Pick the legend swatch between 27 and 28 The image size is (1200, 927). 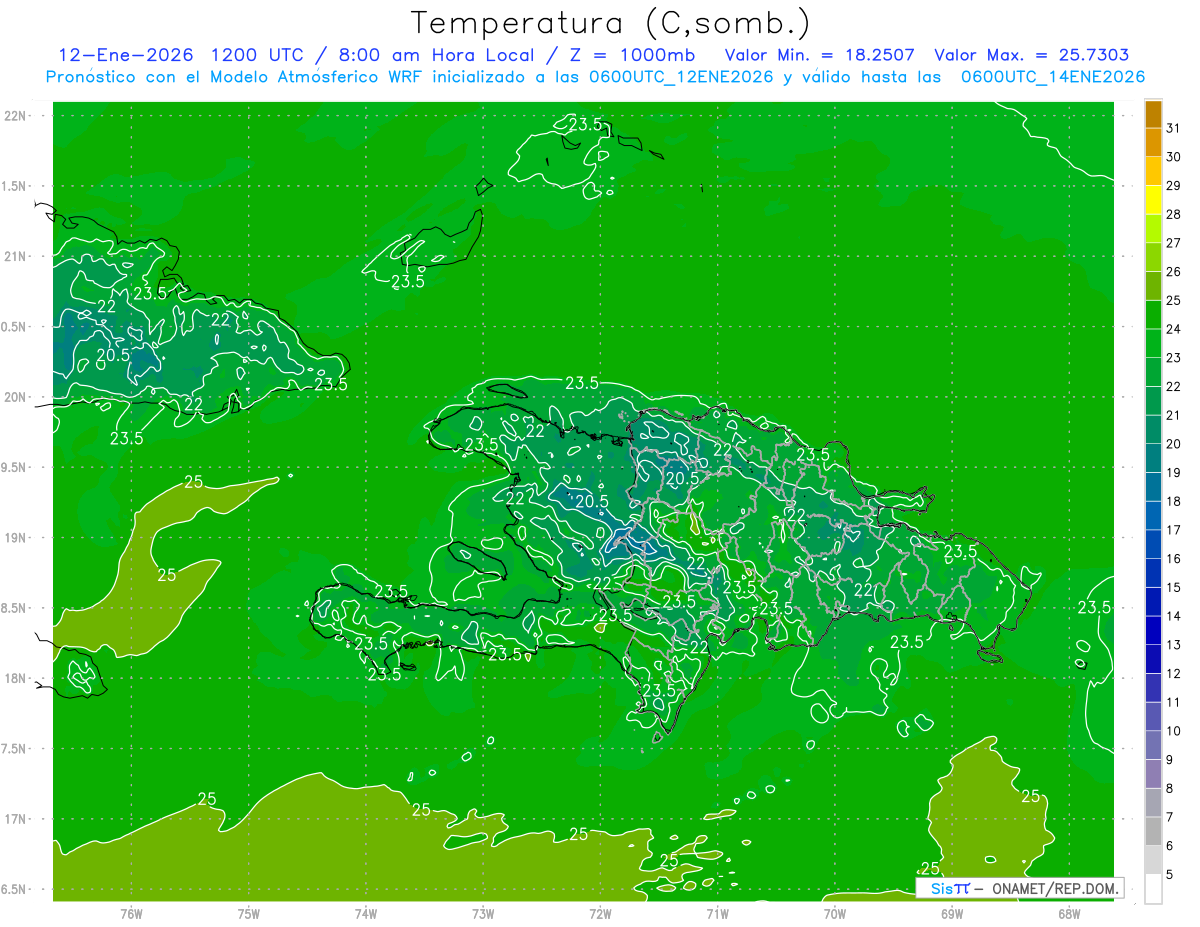coord(1153,229)
